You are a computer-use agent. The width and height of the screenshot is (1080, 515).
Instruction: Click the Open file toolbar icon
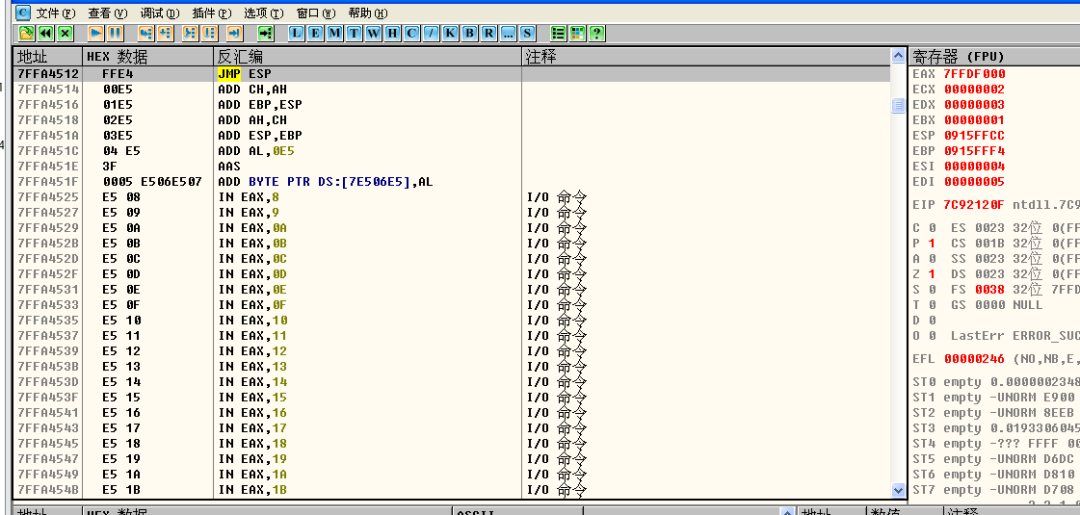26,33
